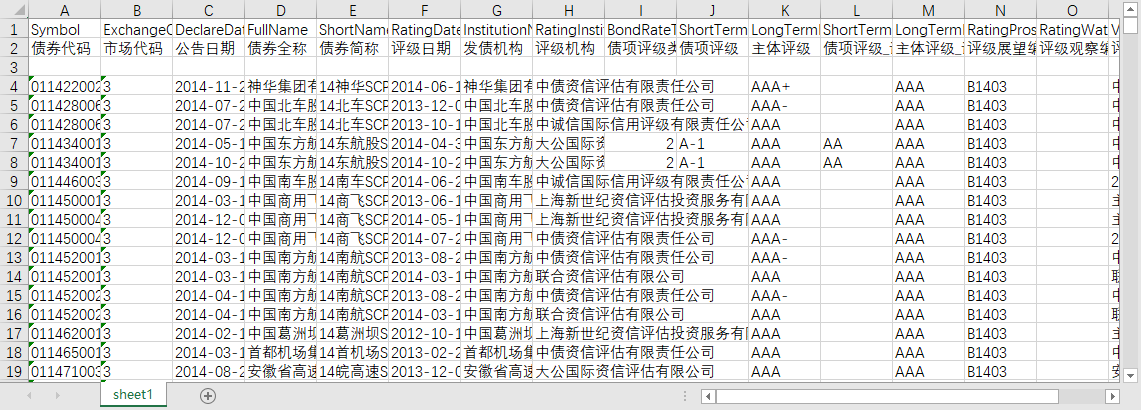Select column G header

[497, 11]
